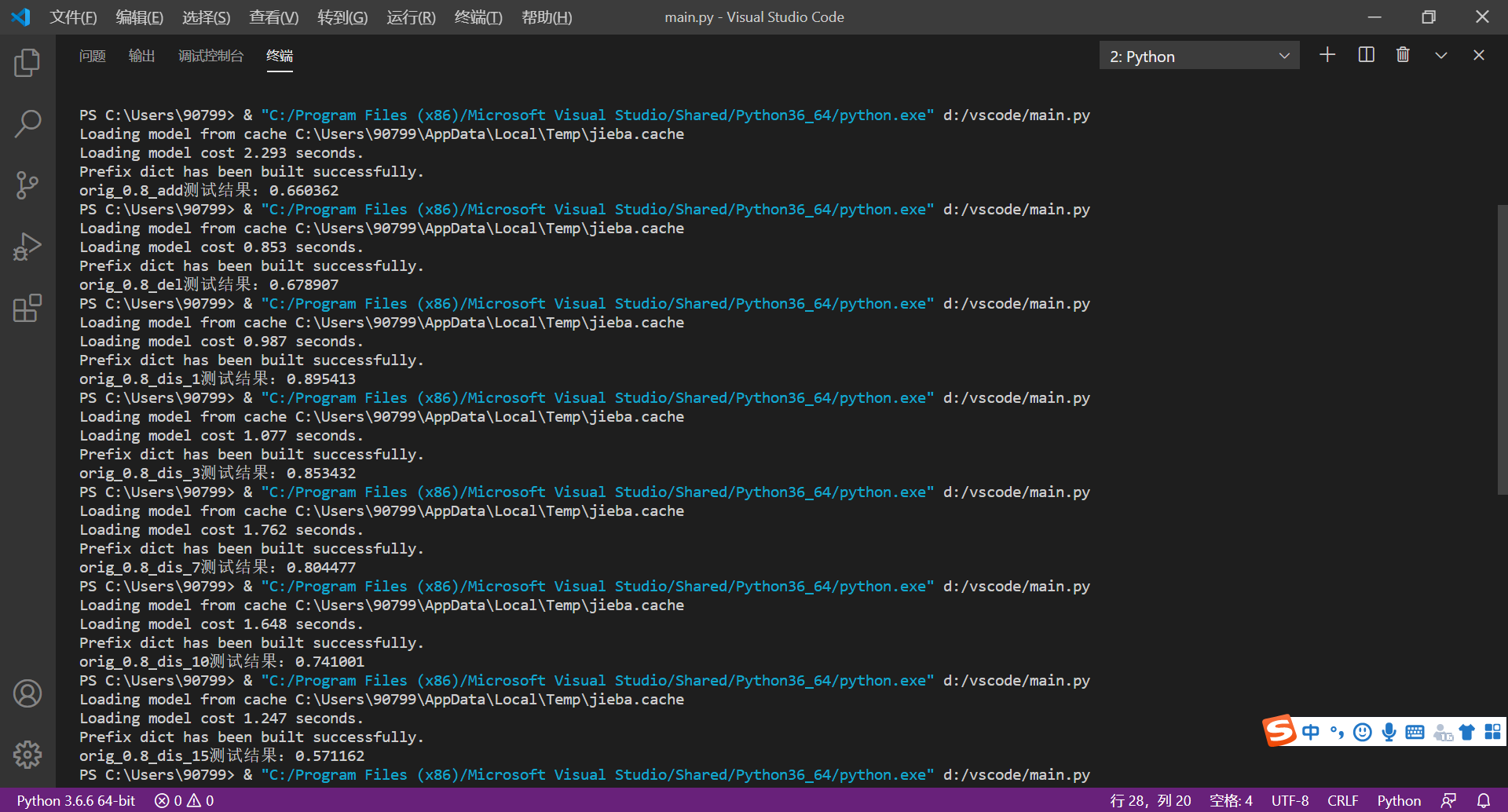Open the 选择(S) menu
This screenshot has height=812, width=1508.
(207, 17)
